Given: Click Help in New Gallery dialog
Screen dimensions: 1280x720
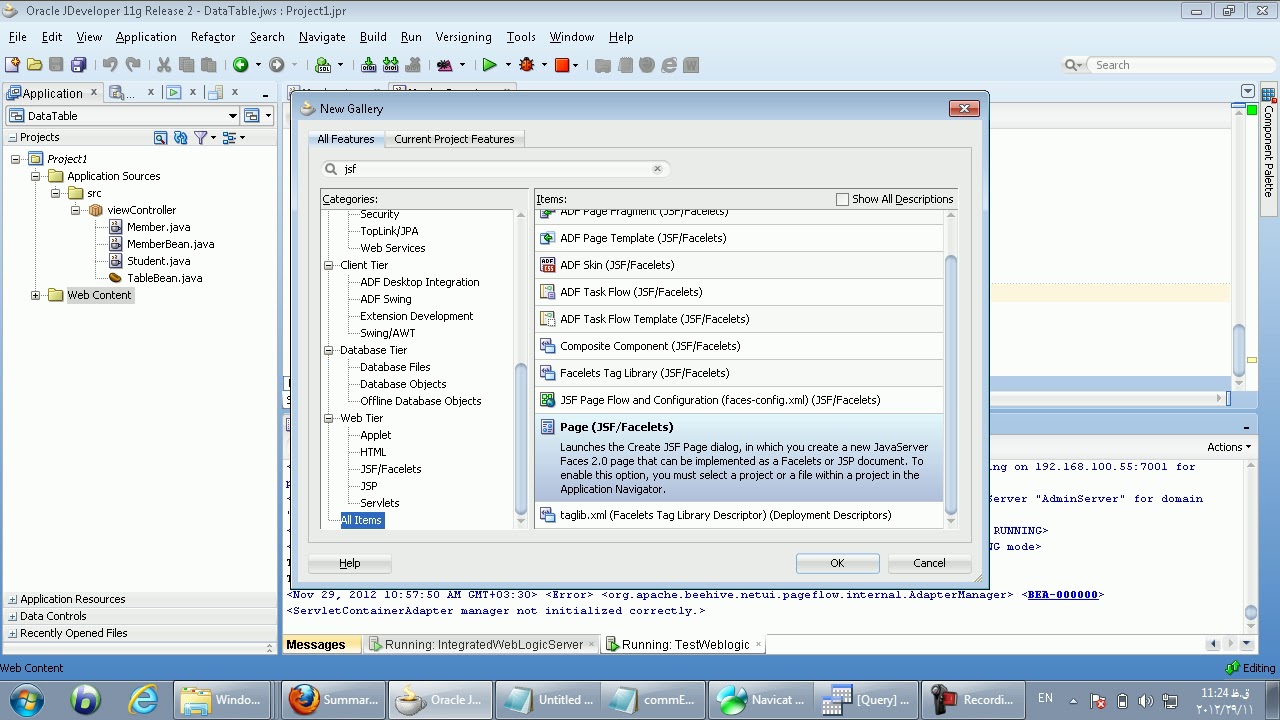Looking at the screenshot, I should [349, 563].
